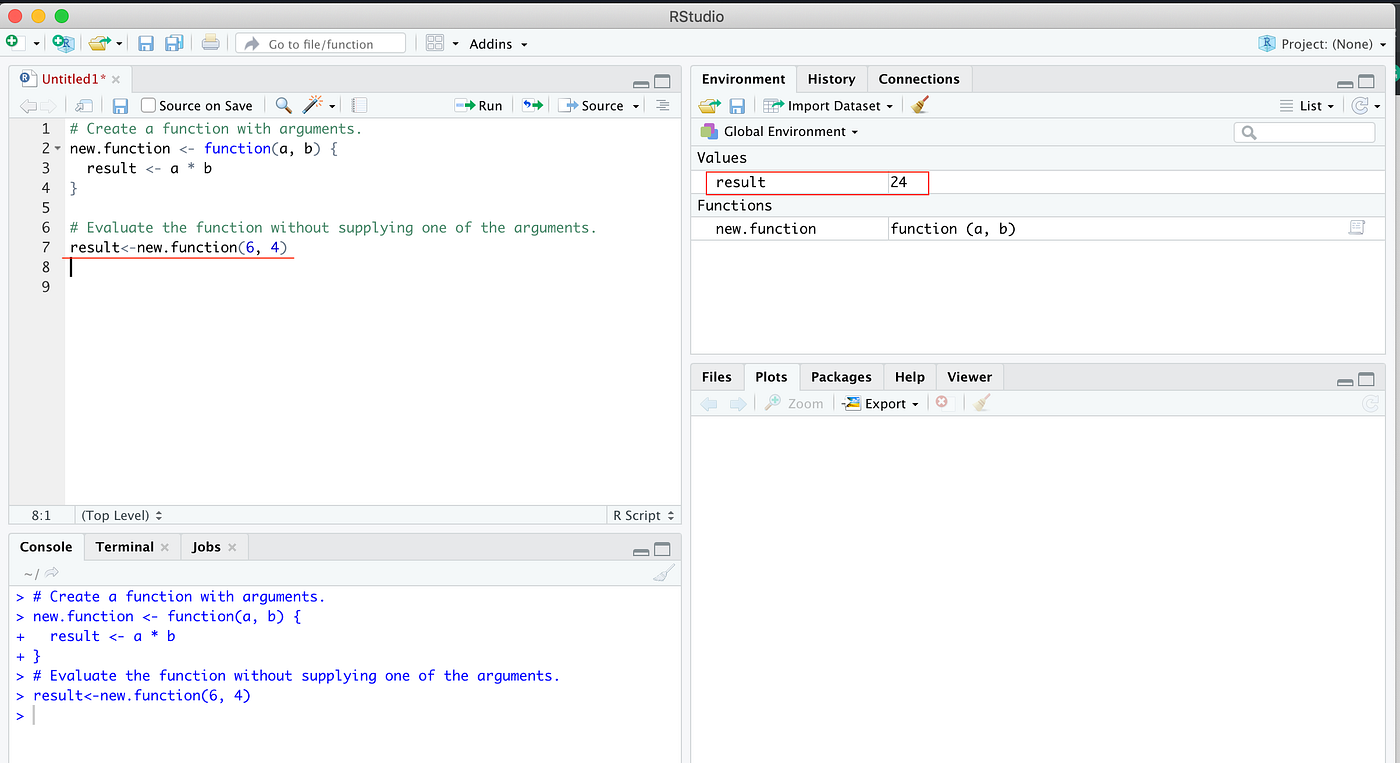
Task: Switch to the Terminal tab
Action: [x=123, y=546]
